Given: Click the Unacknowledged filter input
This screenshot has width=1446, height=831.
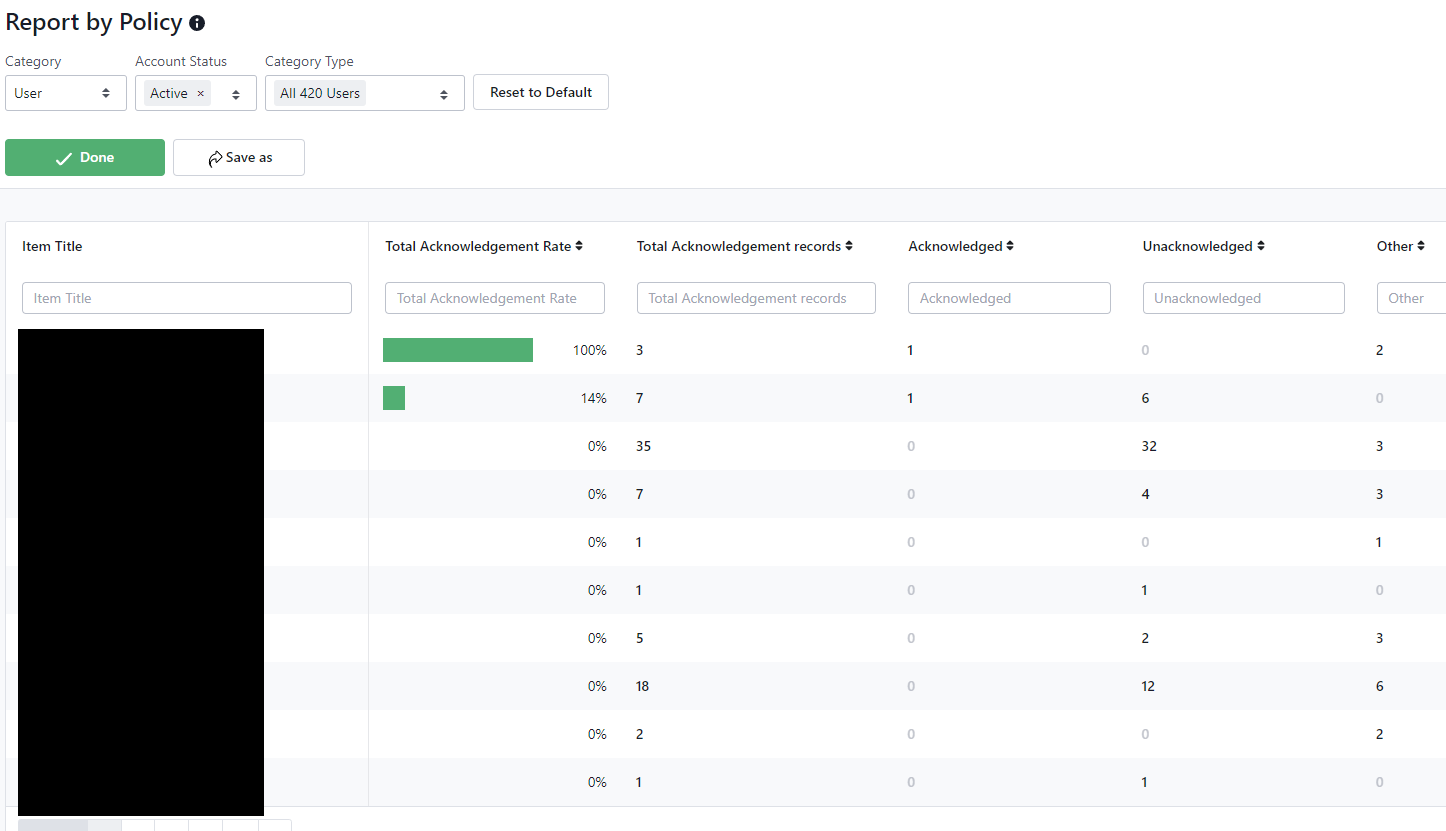Looking at the screenshot, I should point(1243,298).
